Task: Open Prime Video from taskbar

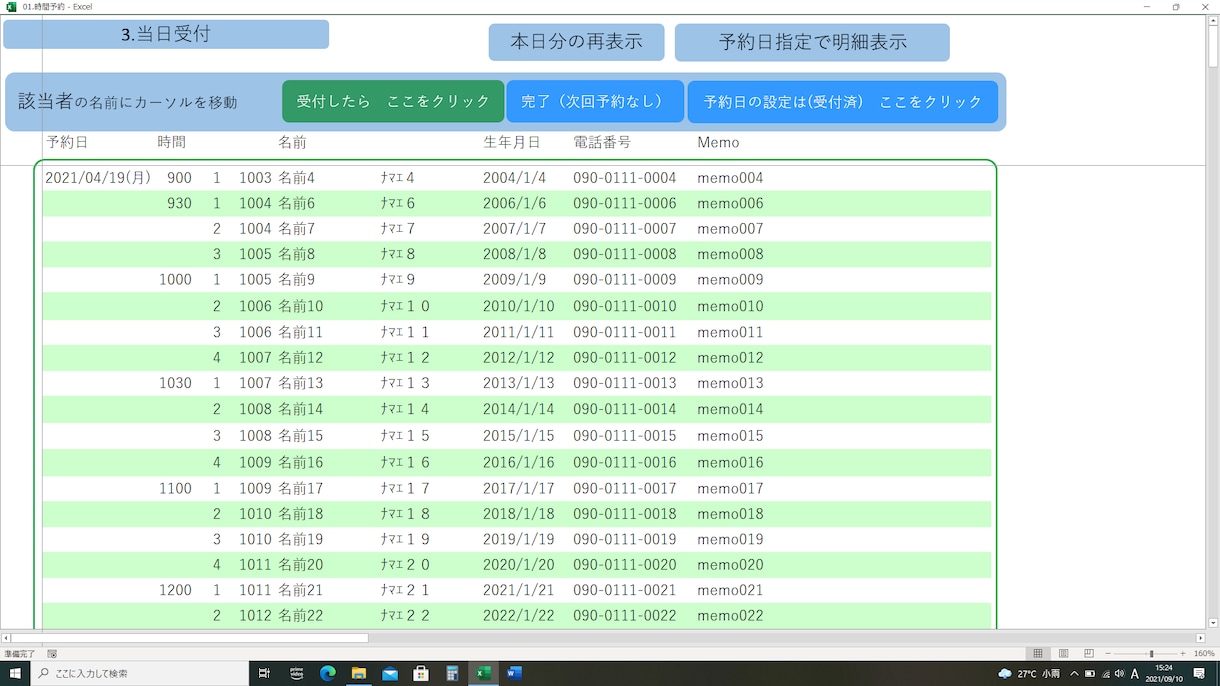Action: (x=296, y=673)
